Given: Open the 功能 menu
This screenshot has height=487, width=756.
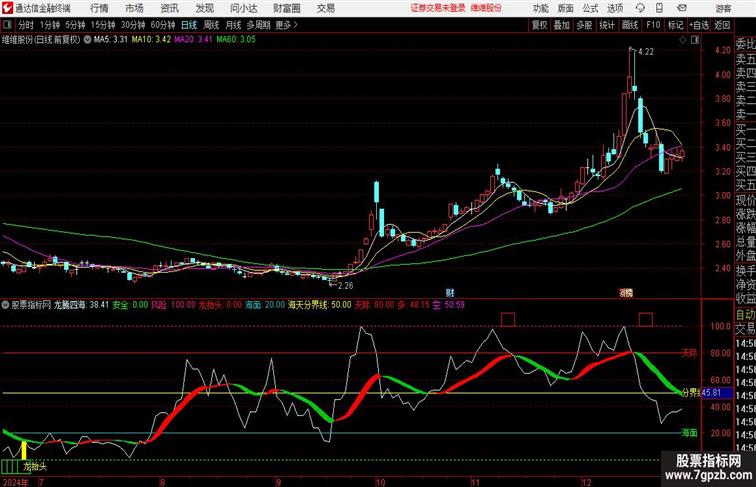Looking at the screenshot, I should click(x=540, y=8).
